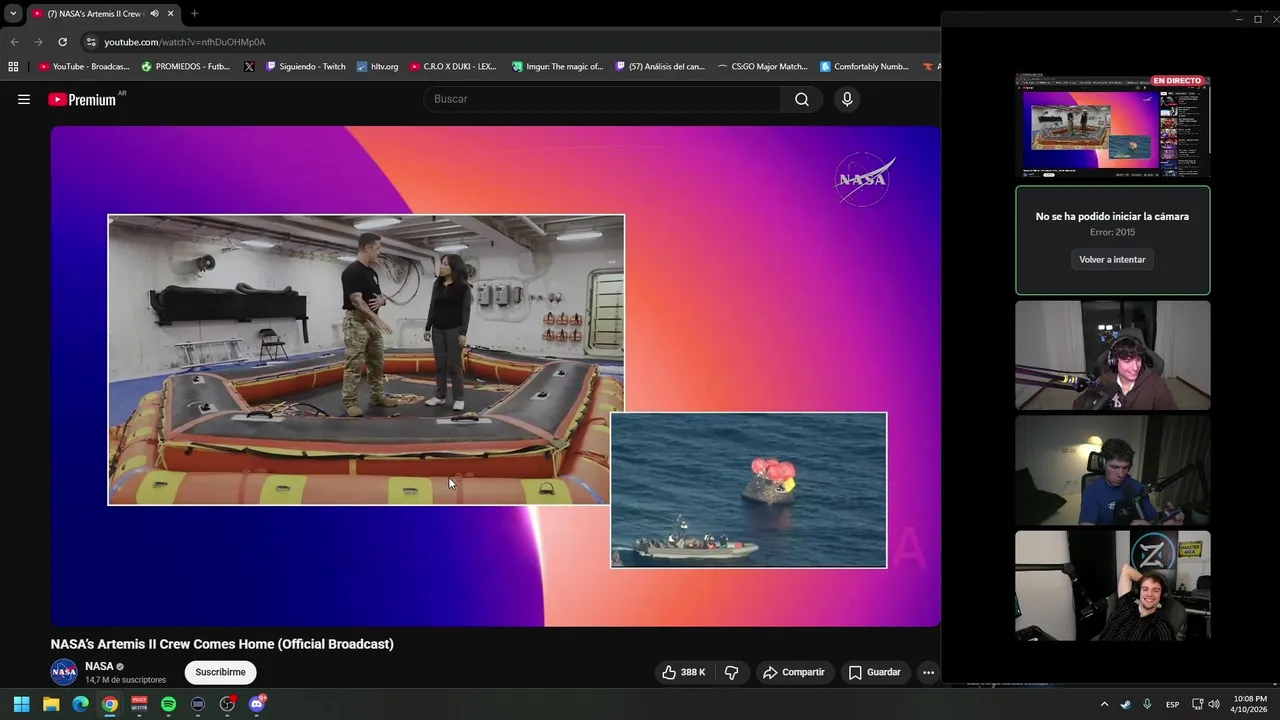
Task: Open Steam from the system tray
Action: (x=1125, y=704)
